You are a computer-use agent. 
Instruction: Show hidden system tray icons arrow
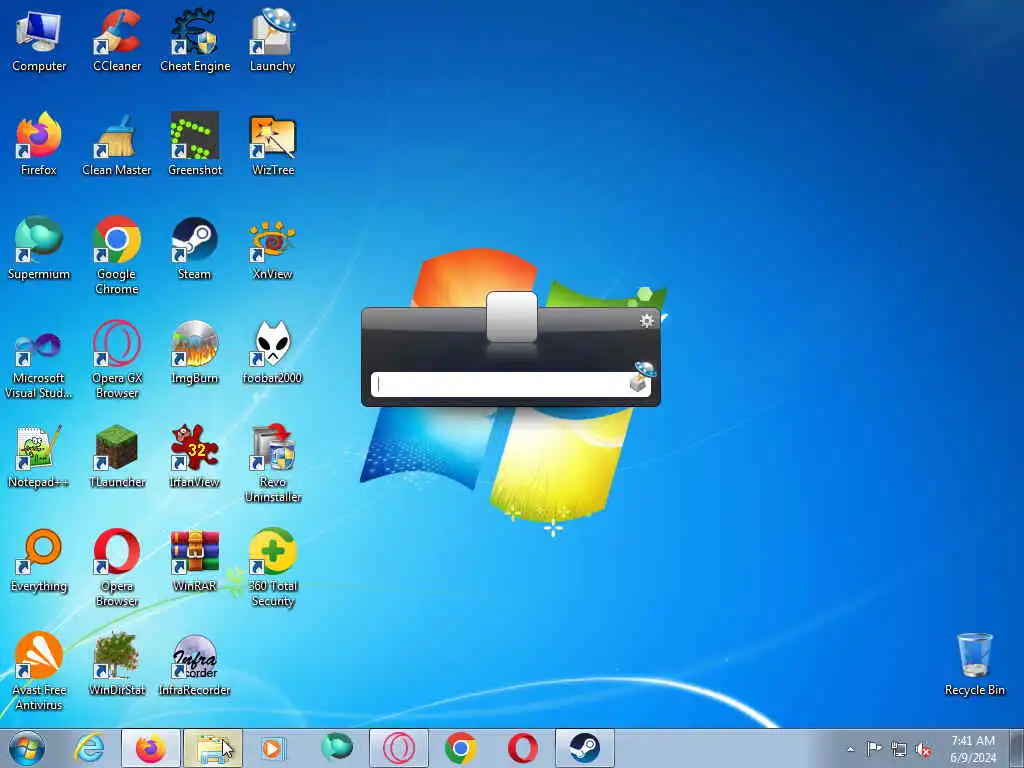850,749
